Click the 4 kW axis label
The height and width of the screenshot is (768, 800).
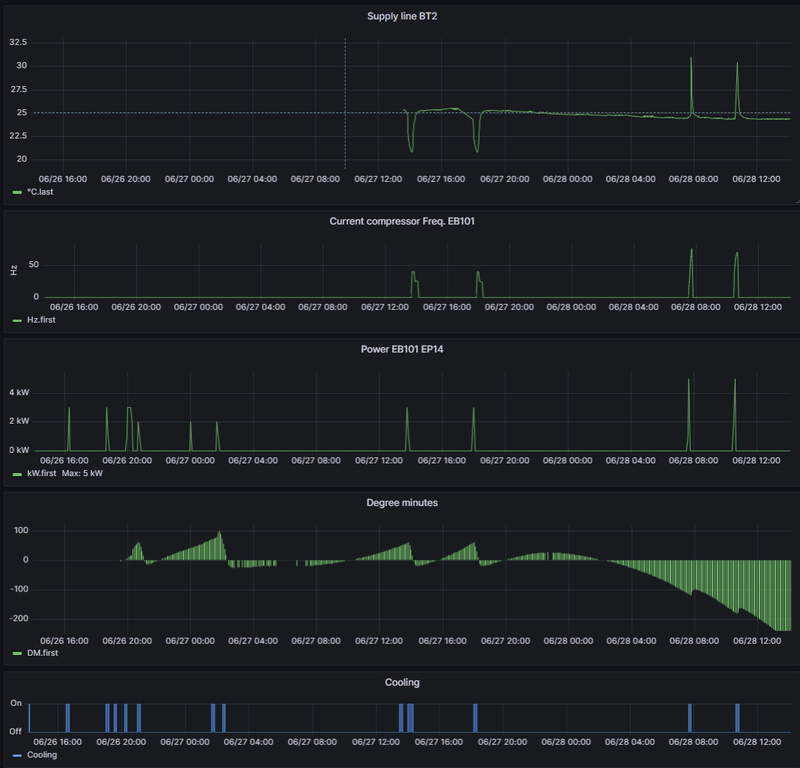19,392
